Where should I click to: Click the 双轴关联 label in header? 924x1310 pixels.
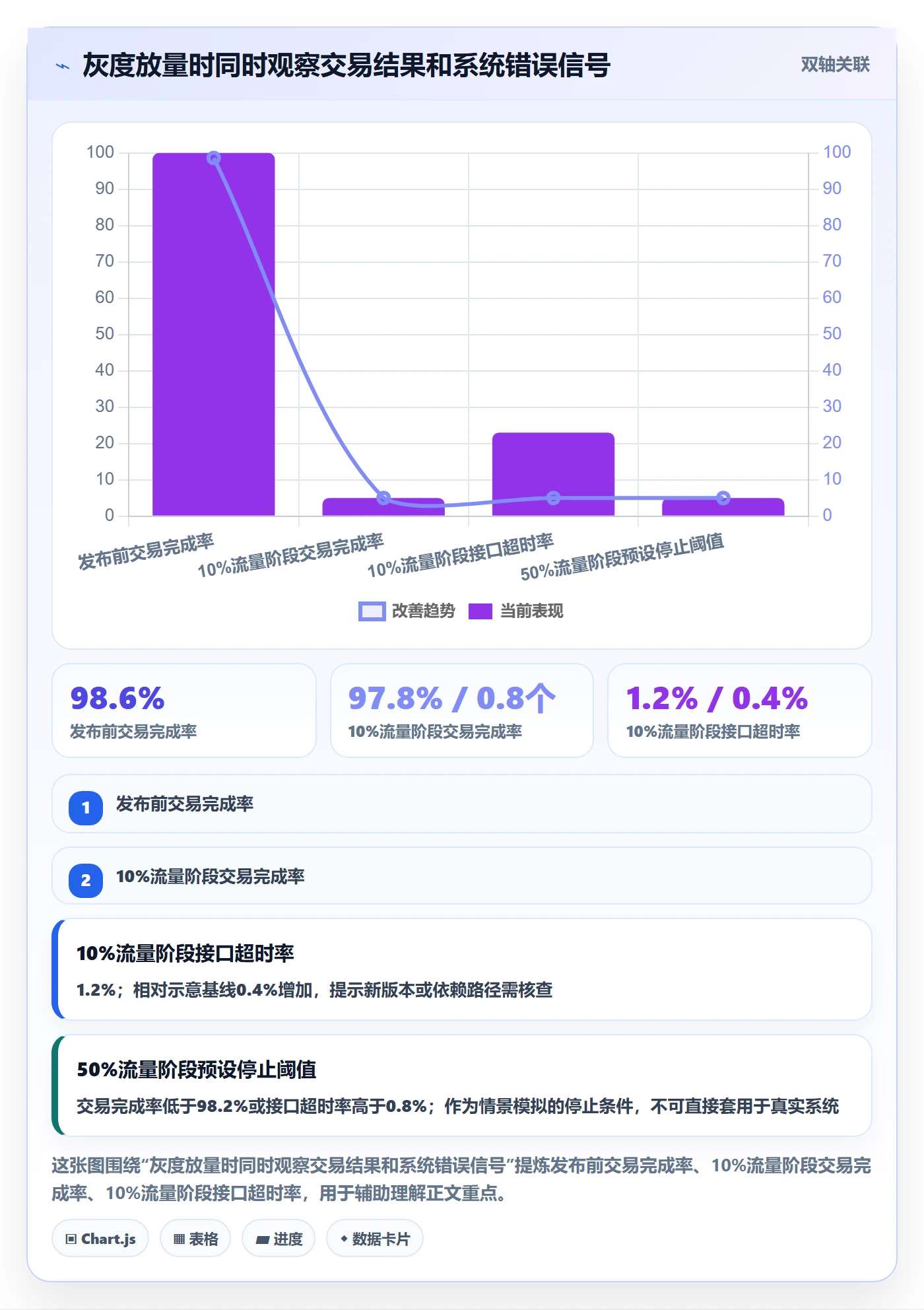(x=835, y=65)
